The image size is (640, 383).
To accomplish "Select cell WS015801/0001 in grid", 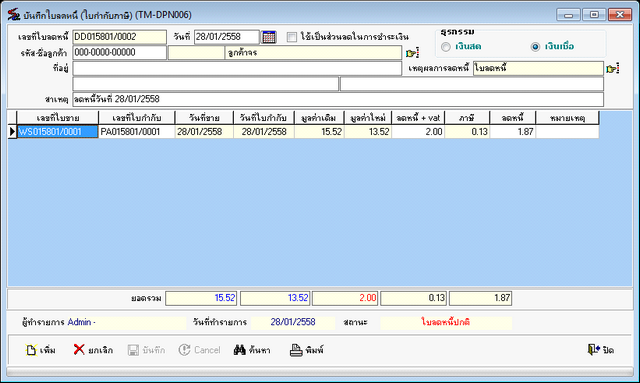I will point(58,132).
